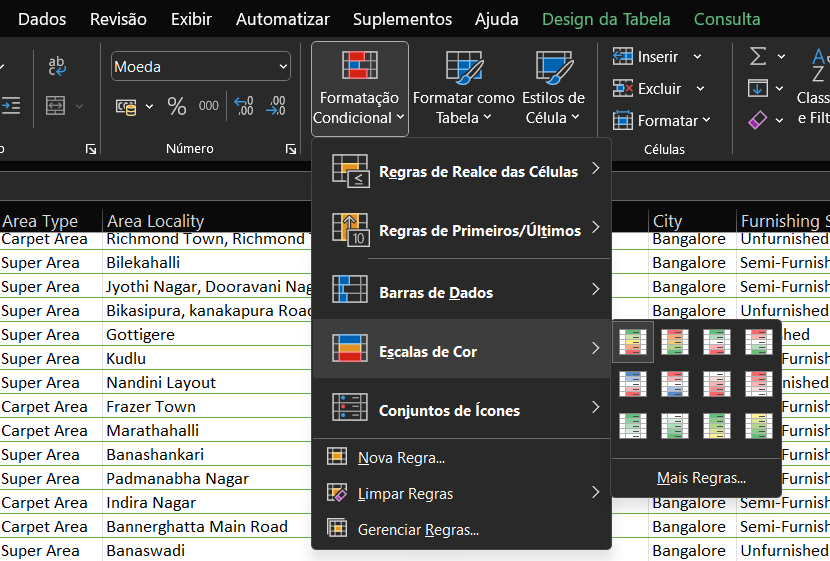Open Regras de Primeiros/Últimos submenu
This screenshot has width=830, height=561.
coord(462,230)
